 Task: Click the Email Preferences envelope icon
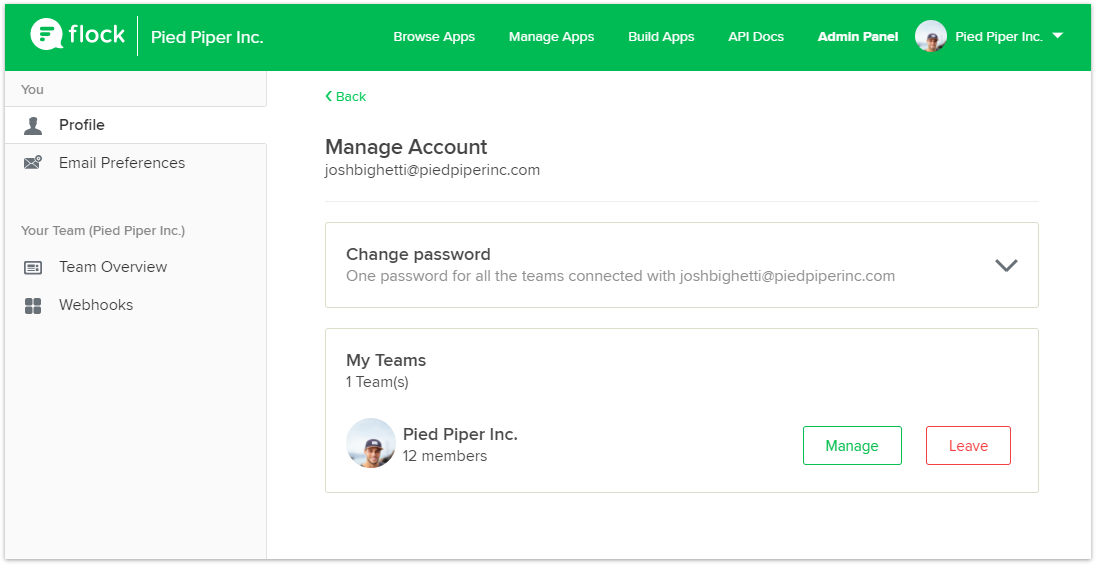point(32,163)
